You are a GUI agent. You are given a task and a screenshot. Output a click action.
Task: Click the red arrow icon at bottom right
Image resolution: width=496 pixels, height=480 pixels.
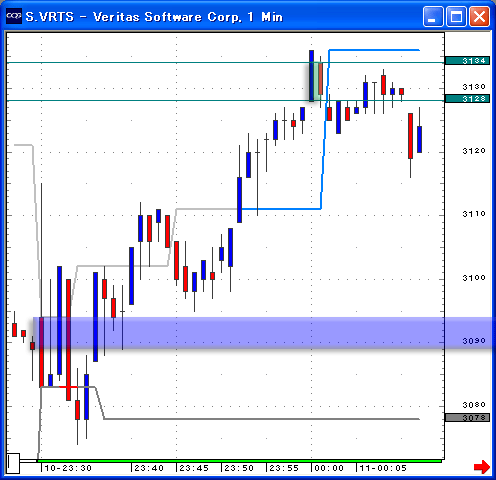coord(482,467)
